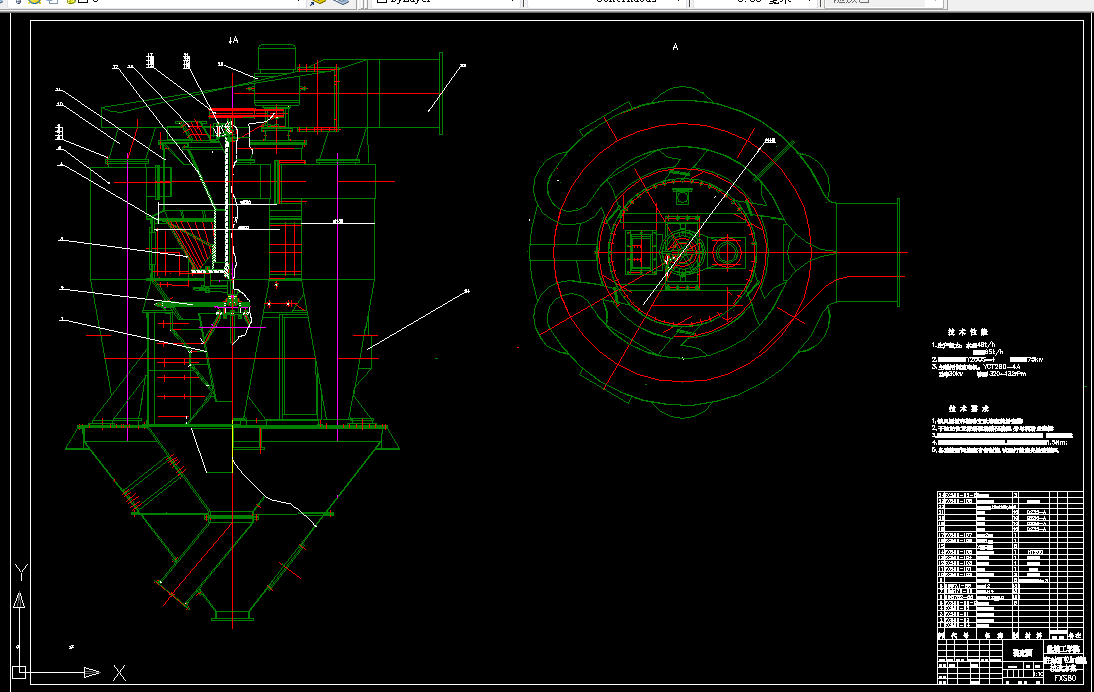This screenshot has width=1094, height=692.
Task: Click the '技术性能' heading text
Action: pyautogui.click(x=968, y=332)
